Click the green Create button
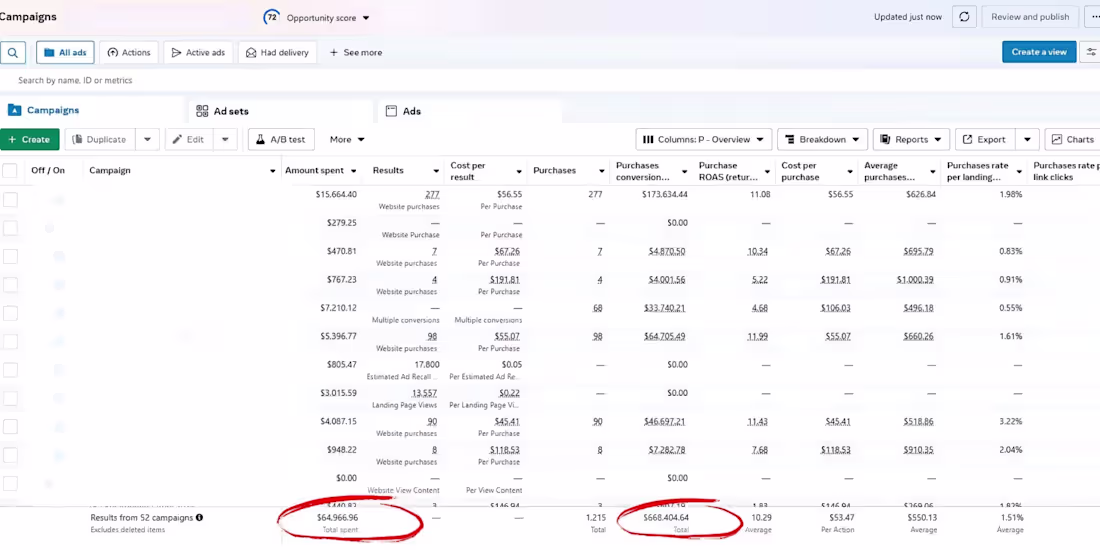The width and height of the screenshot is (1100, 550). pyautogui.click(x=29, y=140)
